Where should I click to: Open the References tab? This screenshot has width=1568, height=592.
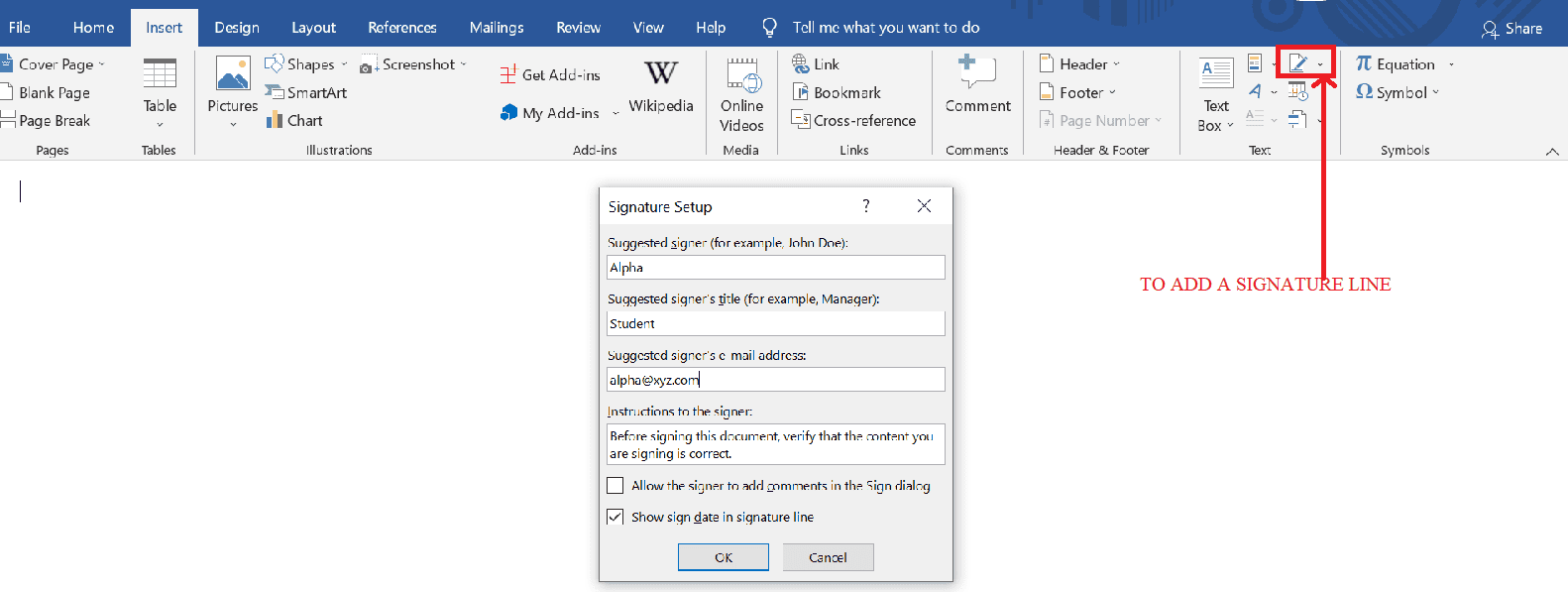pyautogui.click(x=401, y=28)
